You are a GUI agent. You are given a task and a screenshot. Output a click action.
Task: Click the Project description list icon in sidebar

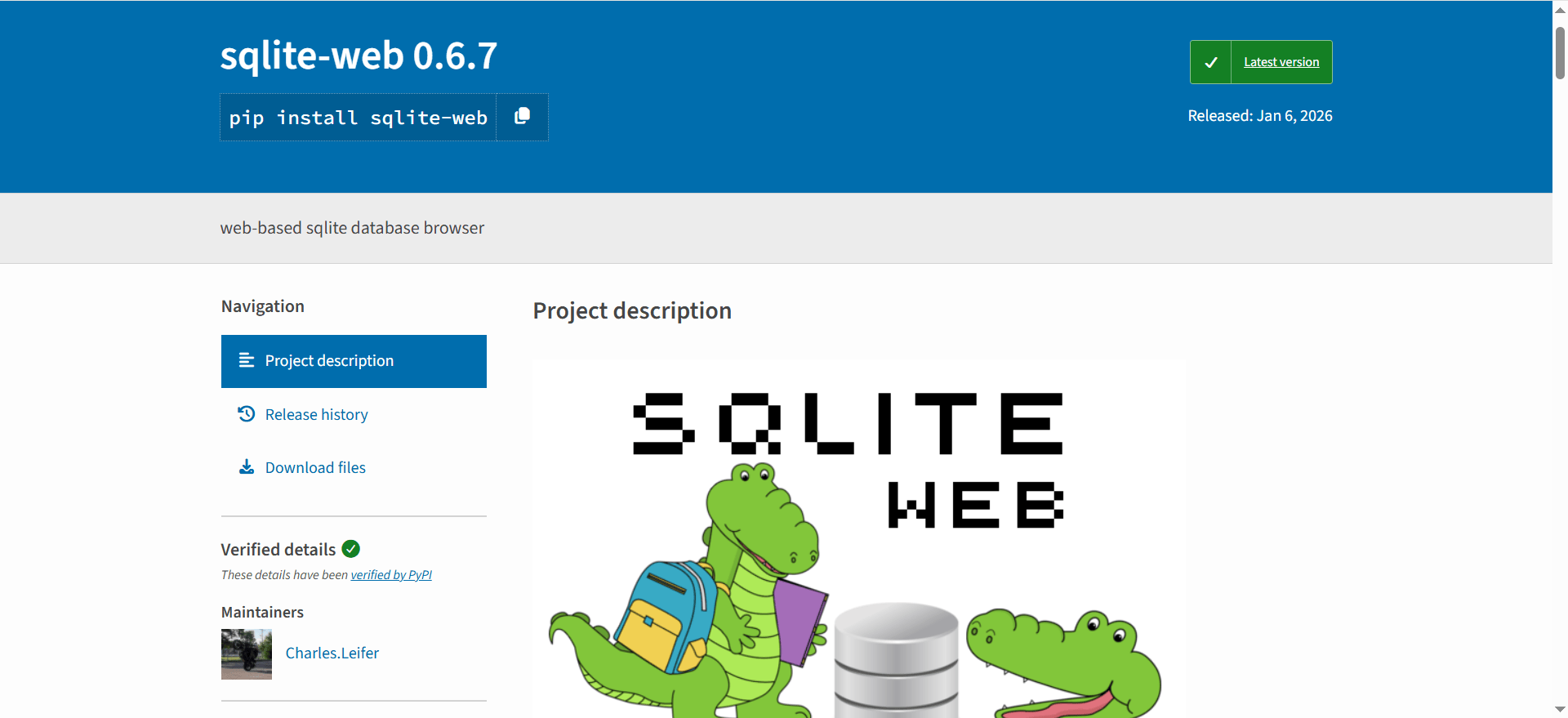pos(246,360)
